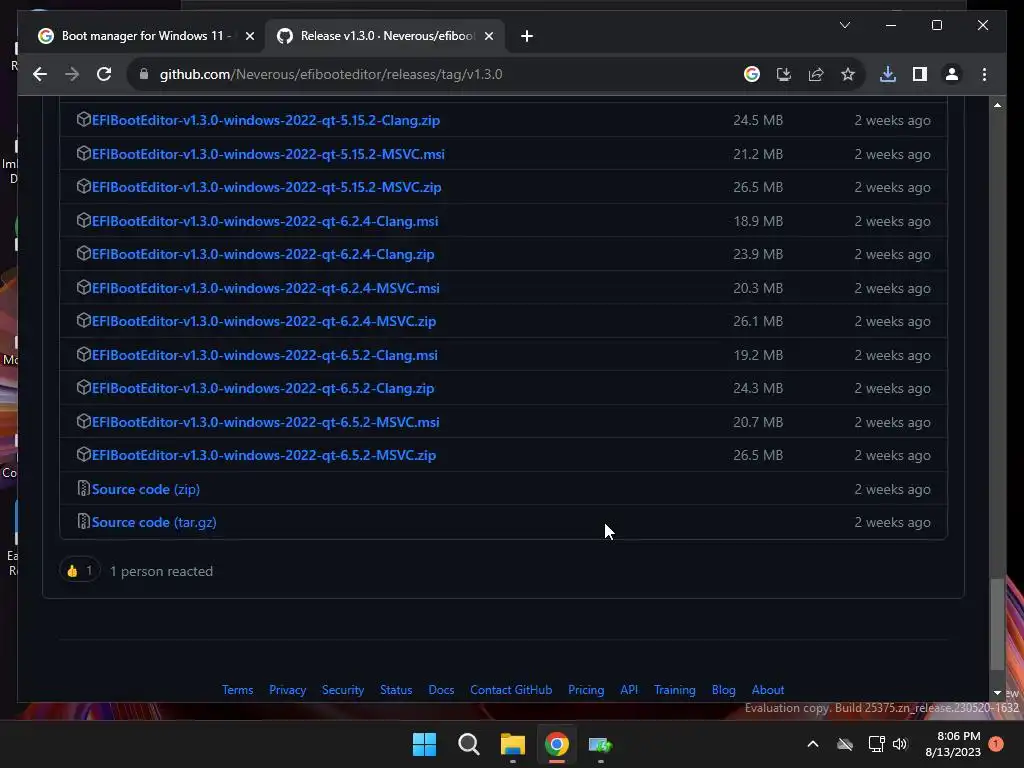
Task: Download qt-5.15.2-Clang.zip asset
Action: [x=266, y=120]
